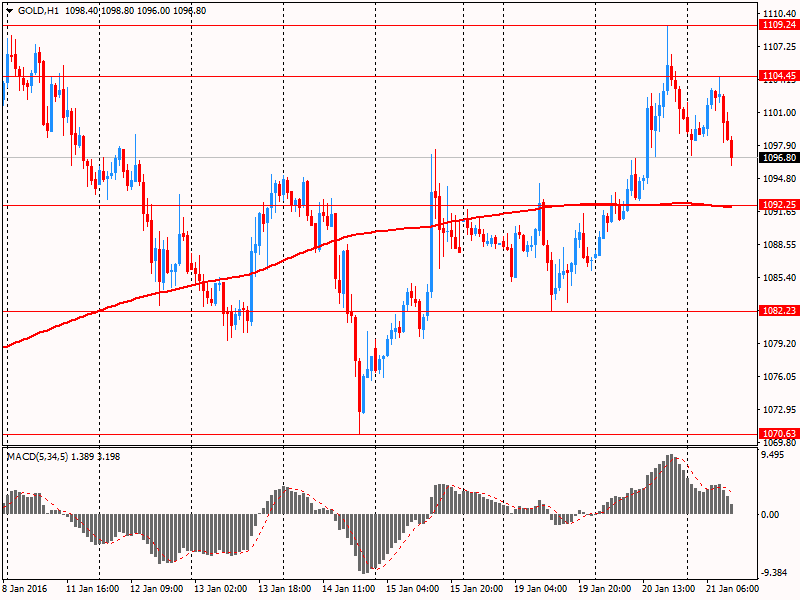800x600 pixels.
Task: Select the 15 Jan 04:00 time label
Action: (x=412, y=588)
